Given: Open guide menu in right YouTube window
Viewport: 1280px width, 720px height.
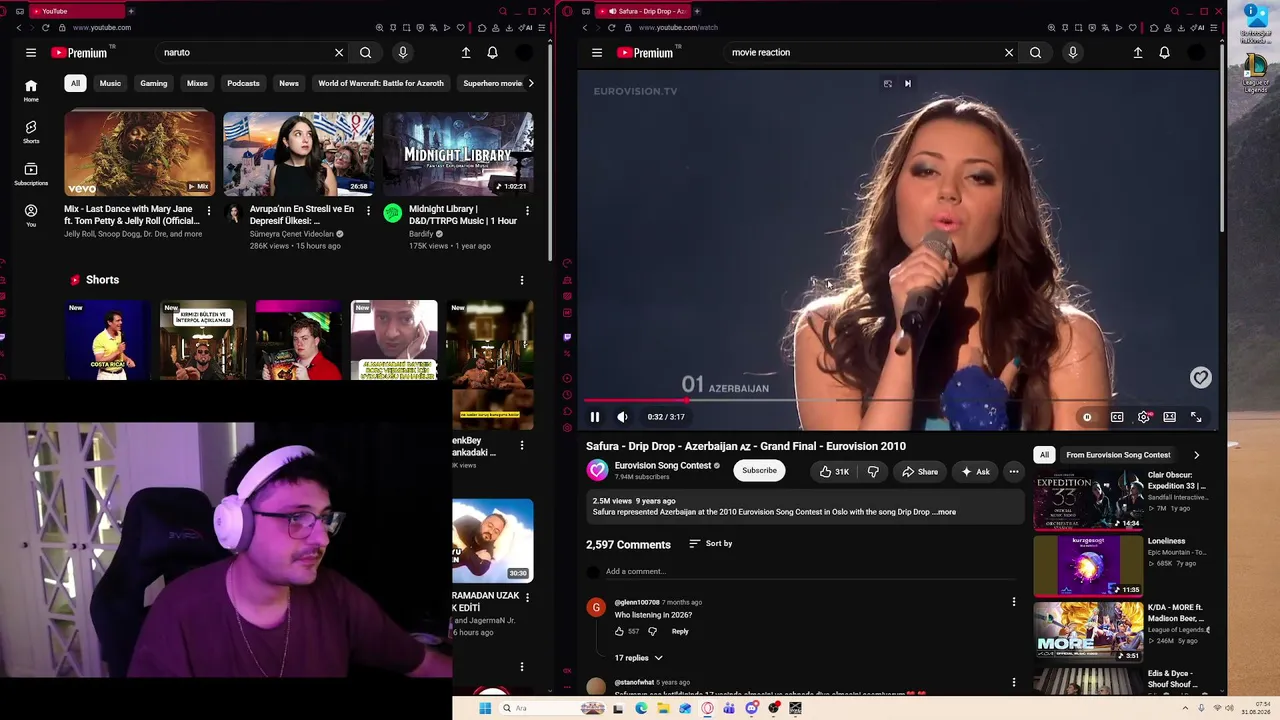Looking at the screenshot, I should (x=597, y=53).
